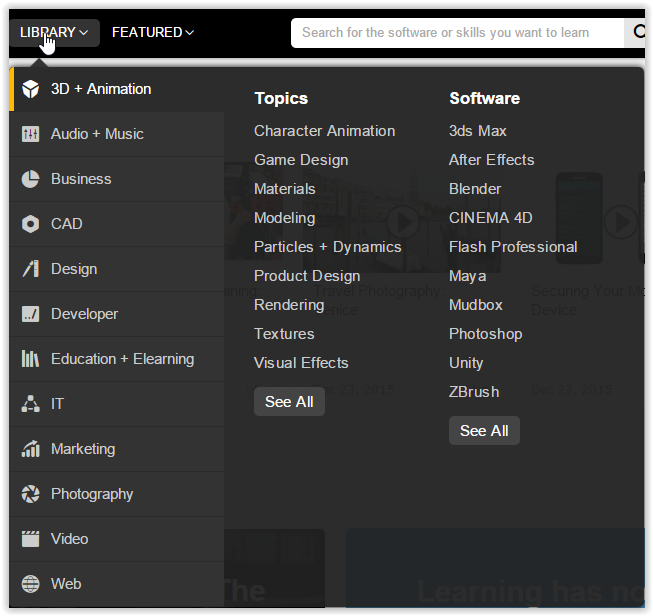Click the Video clapperboard icon
The height and width of the screenshot is (616, 653).
pyautogui.click(x=30, y=539)
